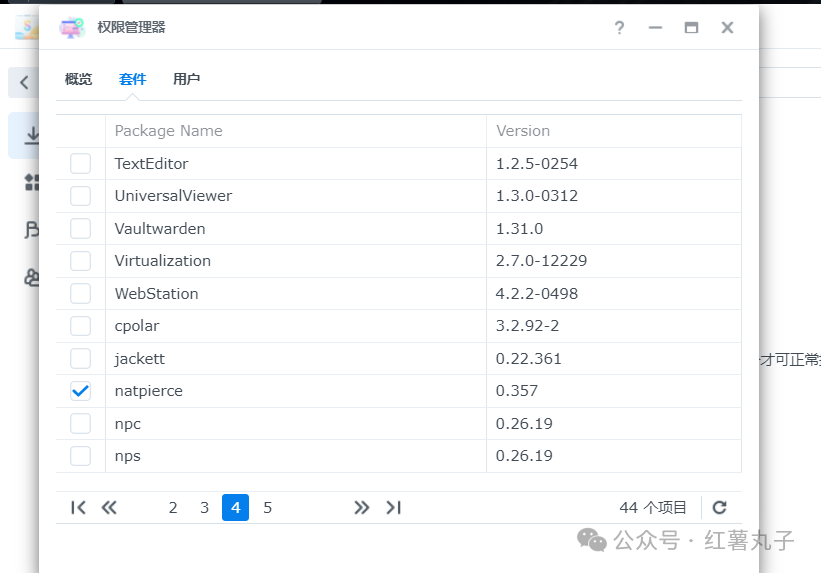821x573 pixels.
Task: Check the nps checkbox
Action: coord(81,456)
